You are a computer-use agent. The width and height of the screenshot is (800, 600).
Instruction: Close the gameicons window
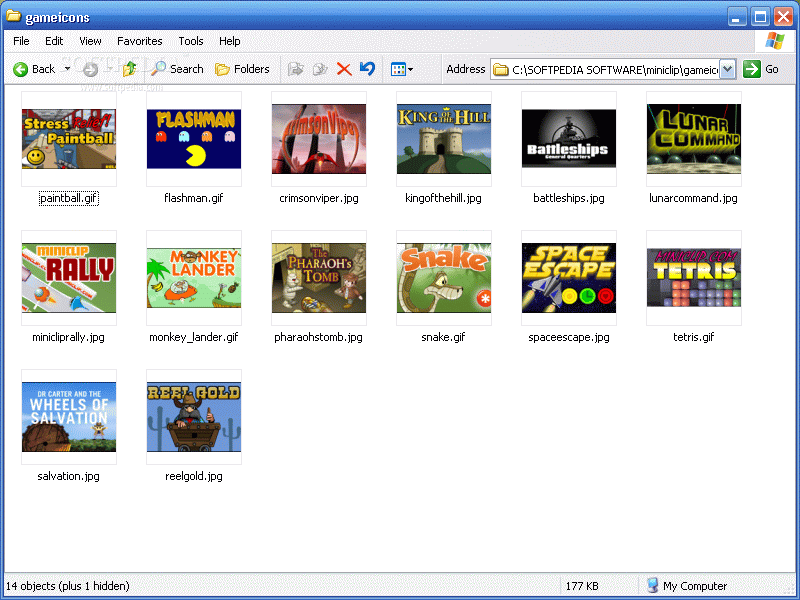click(x=783, y=17)
